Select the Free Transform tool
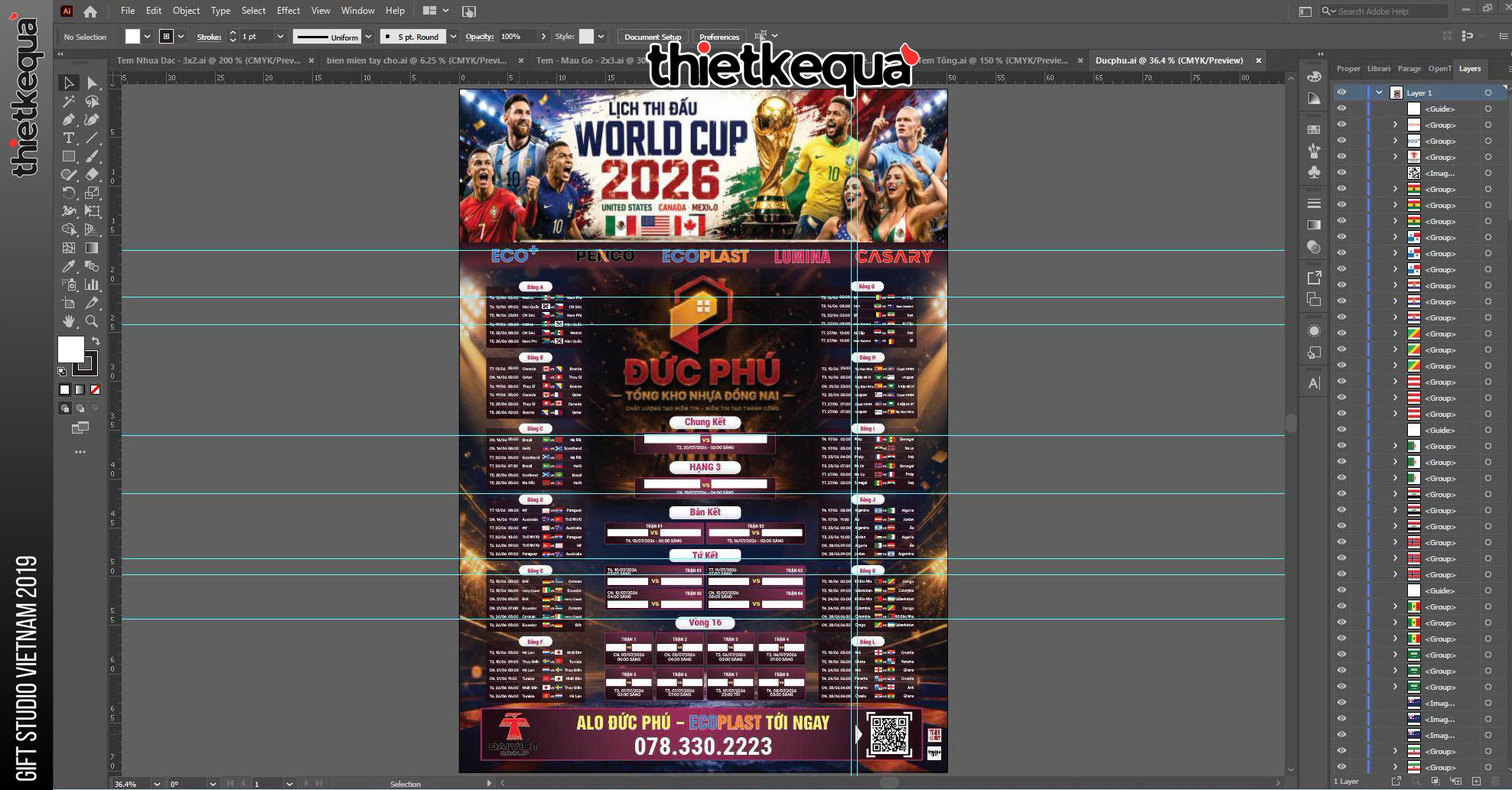 tap(92, 211)
